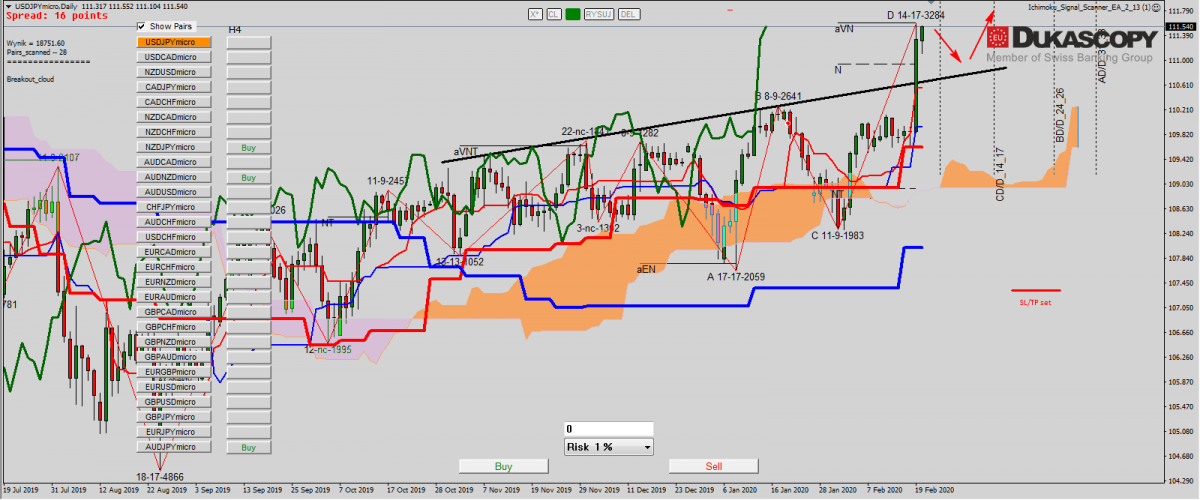This screenshot has height=500, width=1200.
Task: Click the Ichimoku_Signal_Scanner_EA name label
Action: click(x=1089, y=7)
